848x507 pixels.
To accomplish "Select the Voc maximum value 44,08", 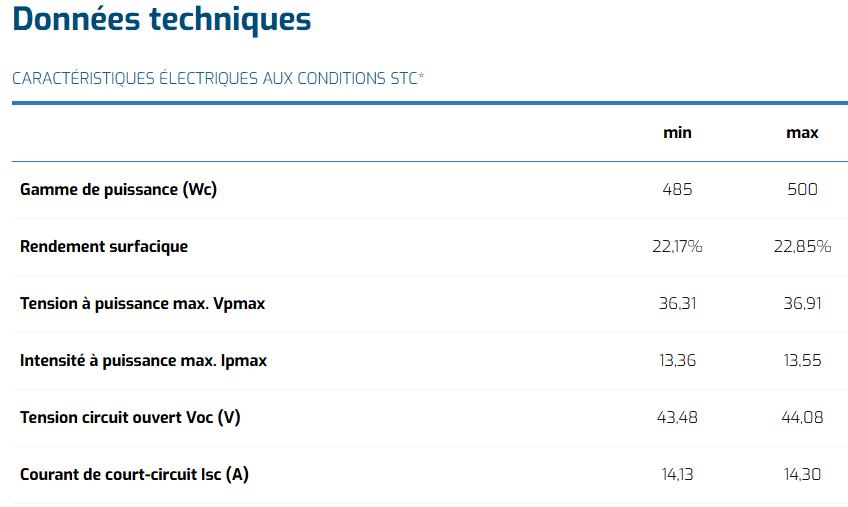I will tap(802, 417).
